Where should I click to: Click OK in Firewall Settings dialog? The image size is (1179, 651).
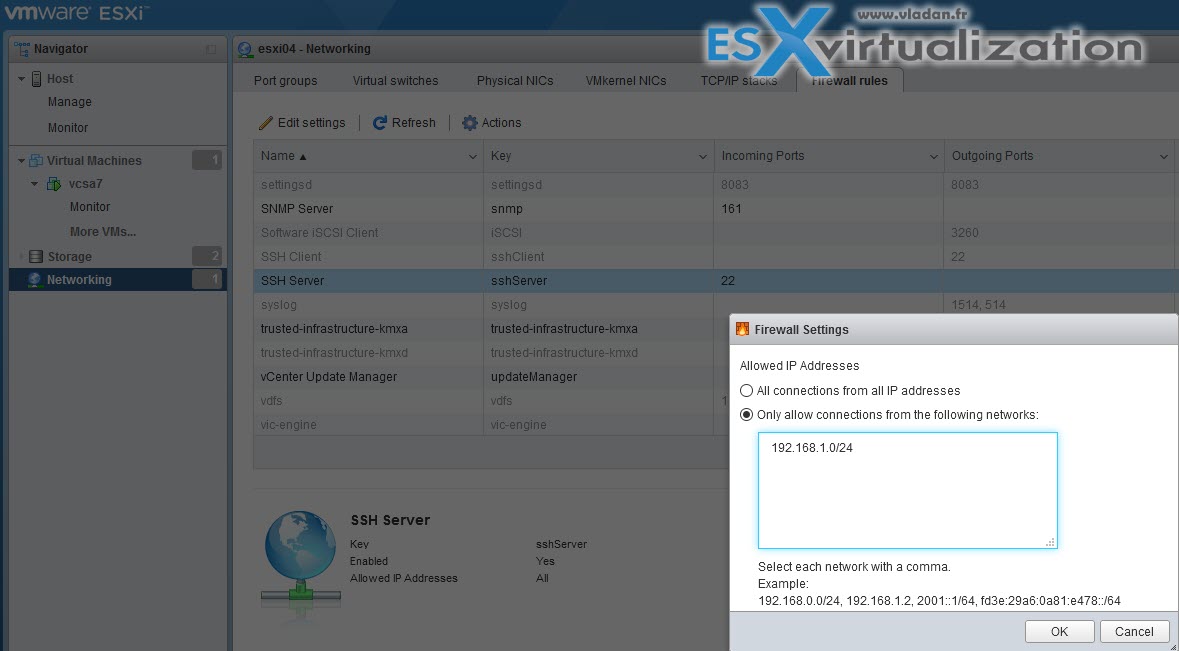point(1059,631)
